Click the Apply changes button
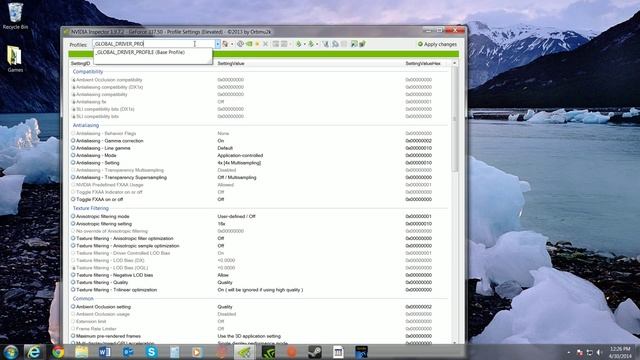 click(437, 44)
